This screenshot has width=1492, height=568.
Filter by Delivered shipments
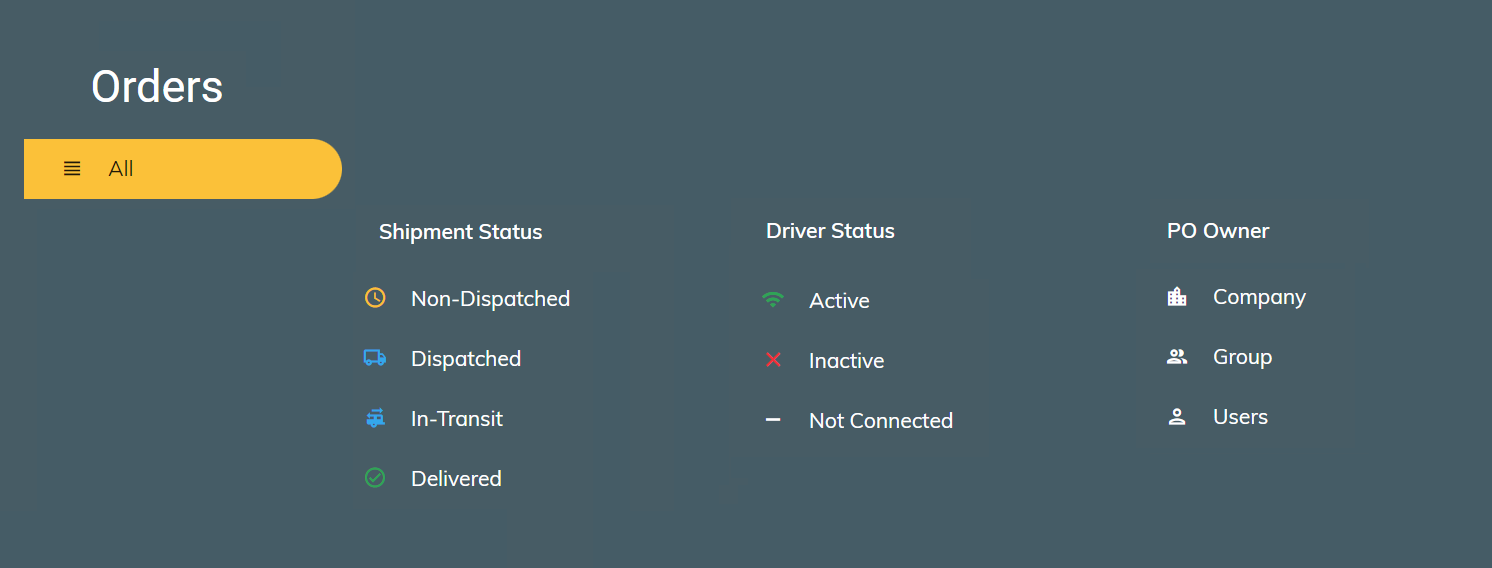click(x=456, y=478)
